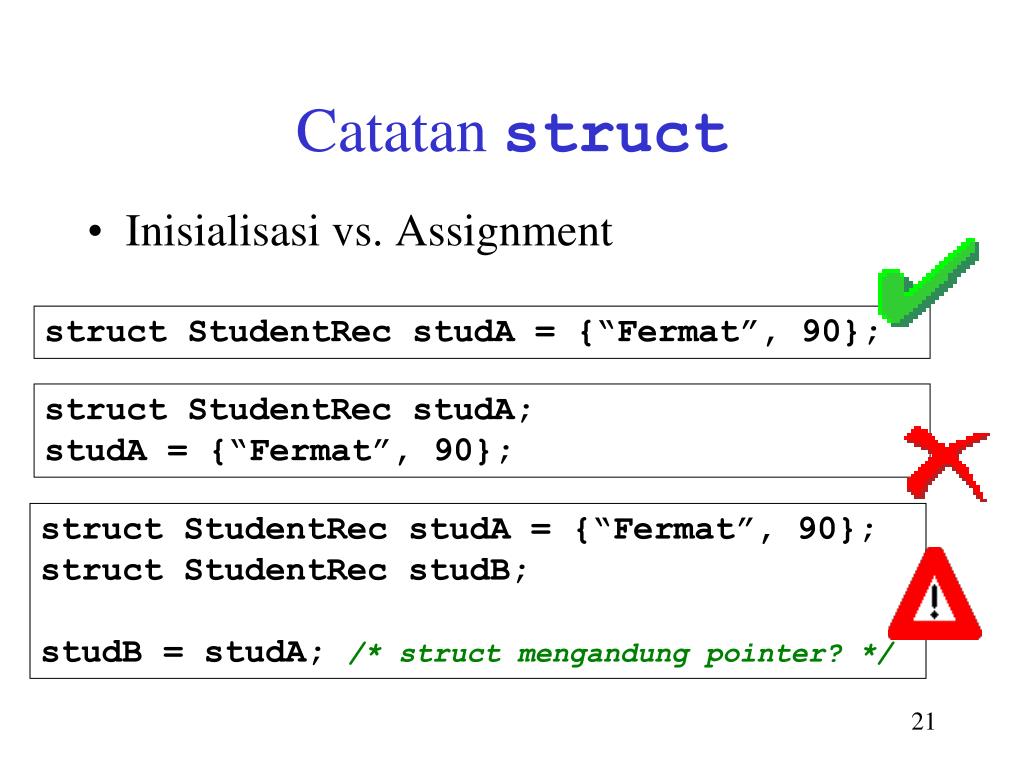Select the word struct in the title
1024x768 pixels.
click(x=617, y=133)
